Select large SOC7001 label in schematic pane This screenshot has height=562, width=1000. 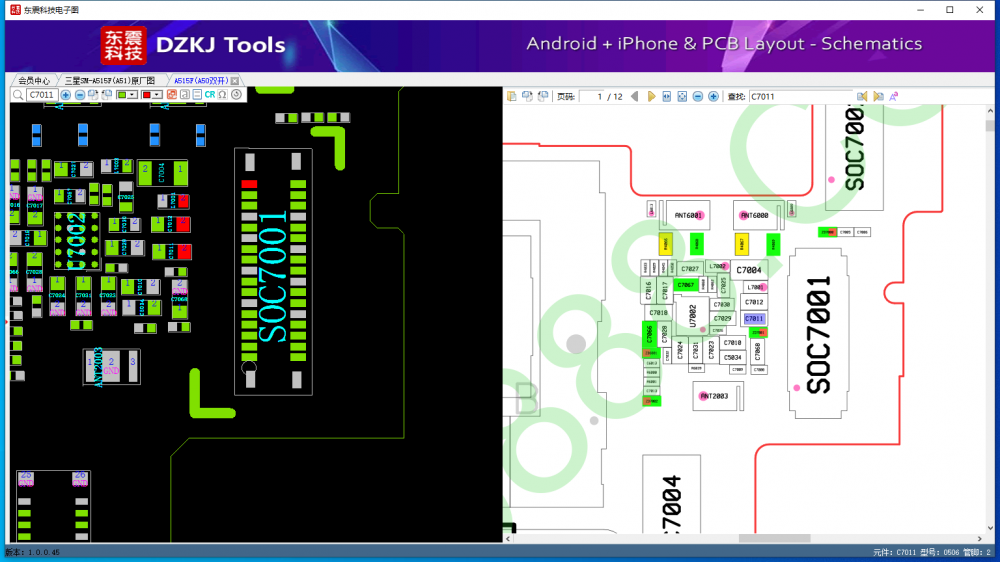818,334
